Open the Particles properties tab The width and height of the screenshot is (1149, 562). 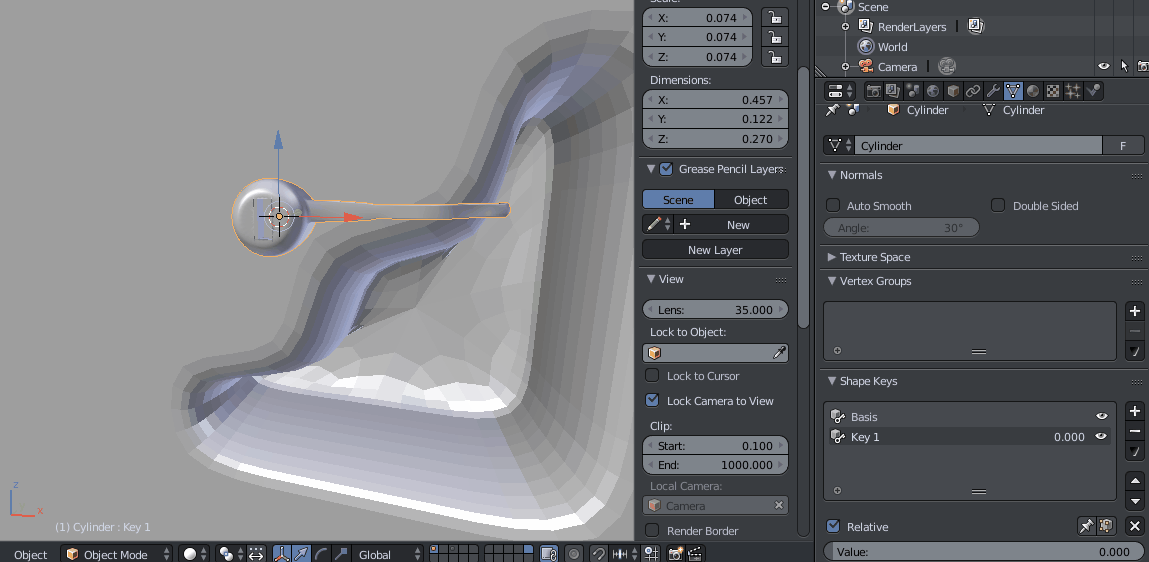pyautogui.click(x=1073, y=91)
